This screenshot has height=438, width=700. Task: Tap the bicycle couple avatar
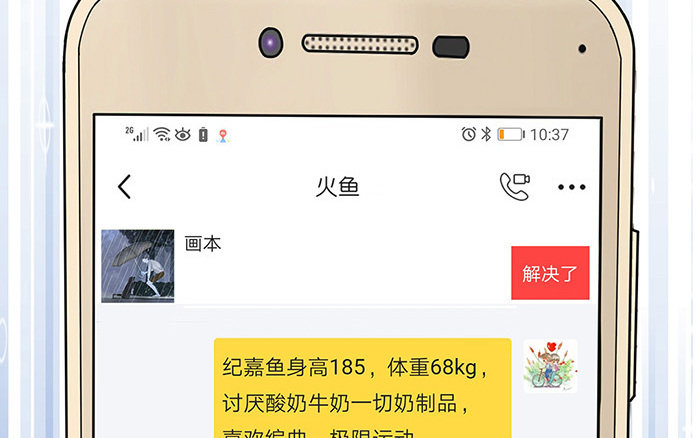click(x=550, y=366)
